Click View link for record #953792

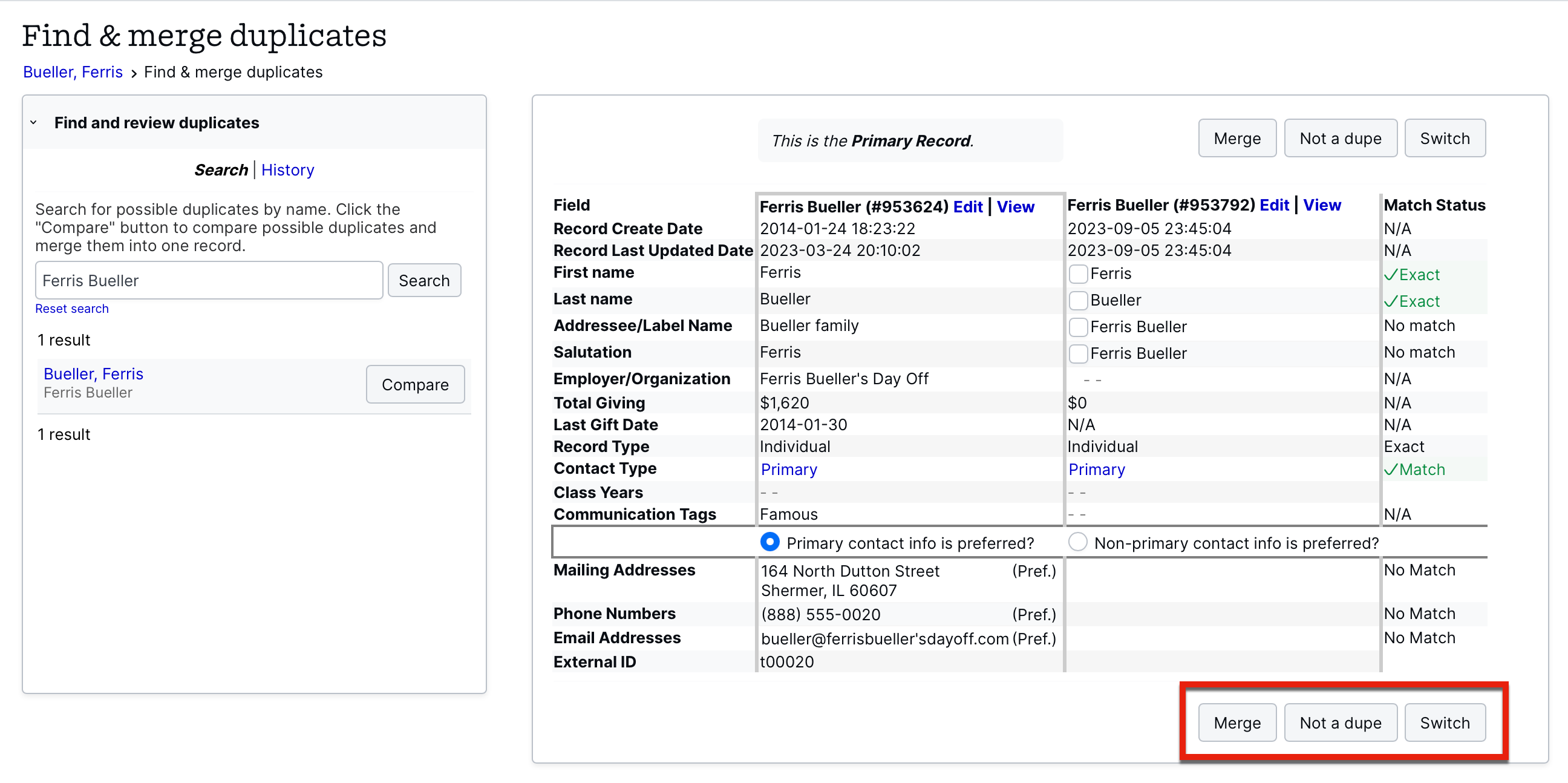pyautogui.click(x=1321, y=205)
